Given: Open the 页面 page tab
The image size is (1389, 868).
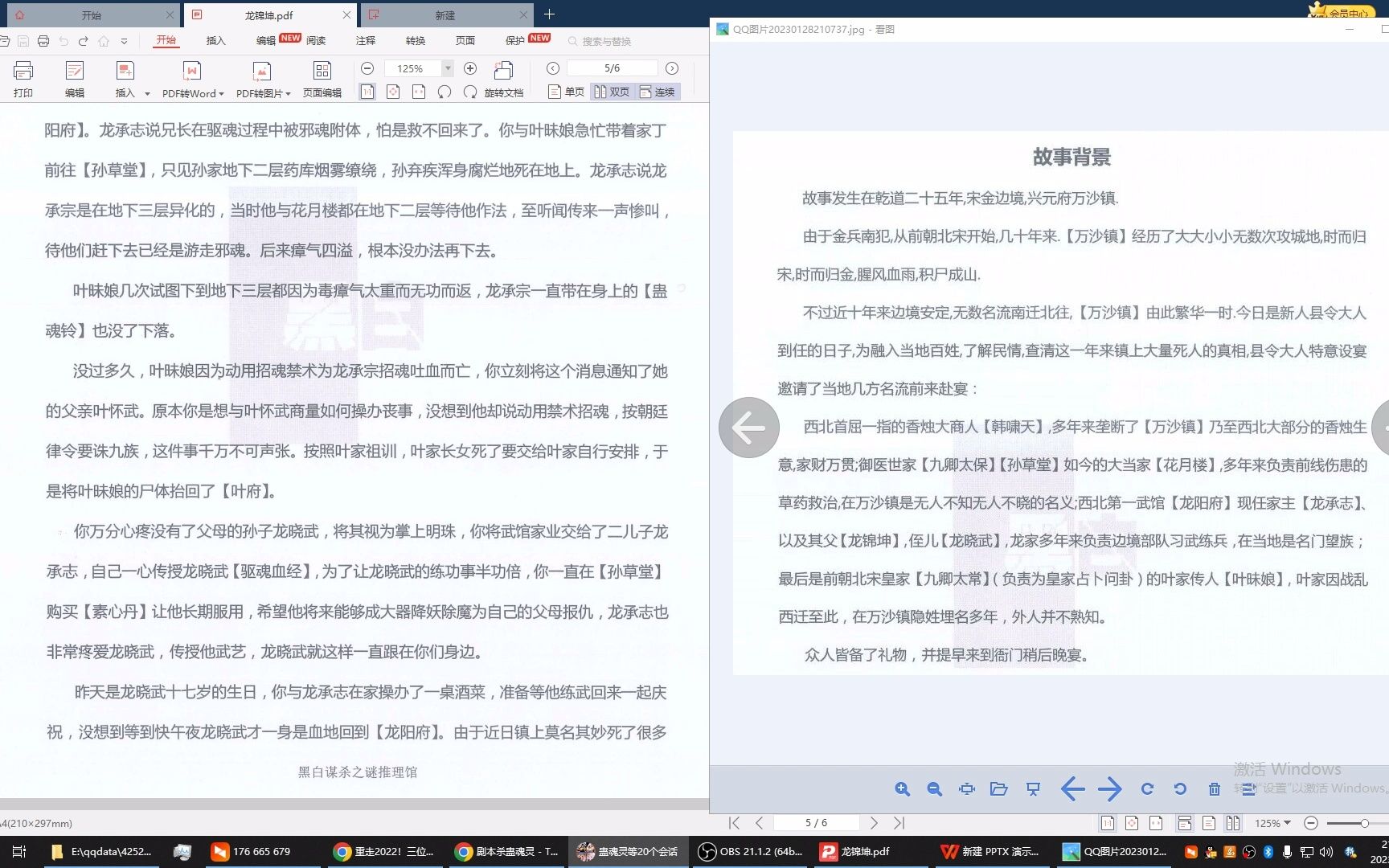Looking at the screenshot, I should pyautogui.click(x=465, y=40).
